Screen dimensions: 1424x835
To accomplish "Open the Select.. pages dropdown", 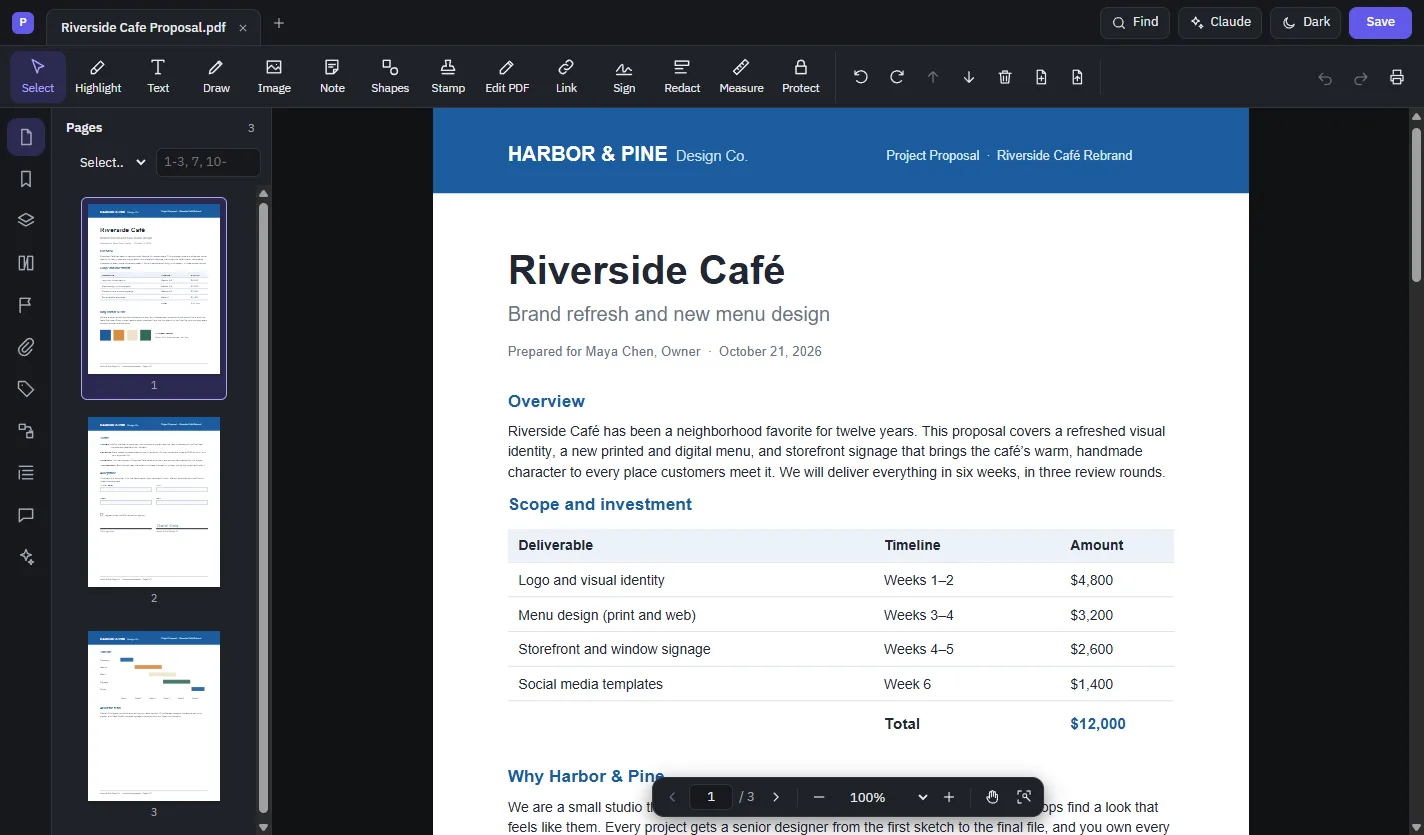I will (x=112, y=162).
